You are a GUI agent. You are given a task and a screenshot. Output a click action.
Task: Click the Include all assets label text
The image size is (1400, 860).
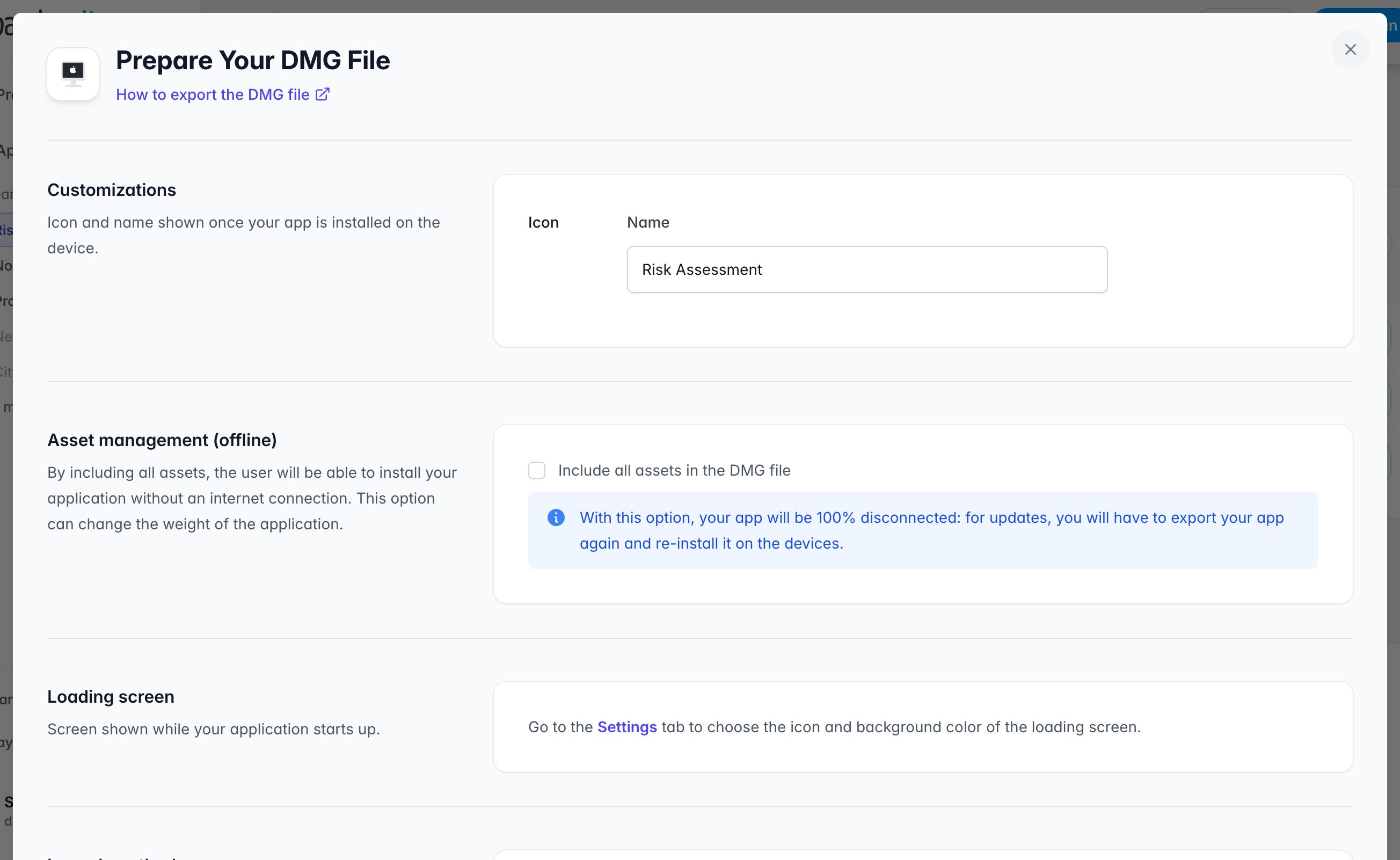tap(674, 470)
